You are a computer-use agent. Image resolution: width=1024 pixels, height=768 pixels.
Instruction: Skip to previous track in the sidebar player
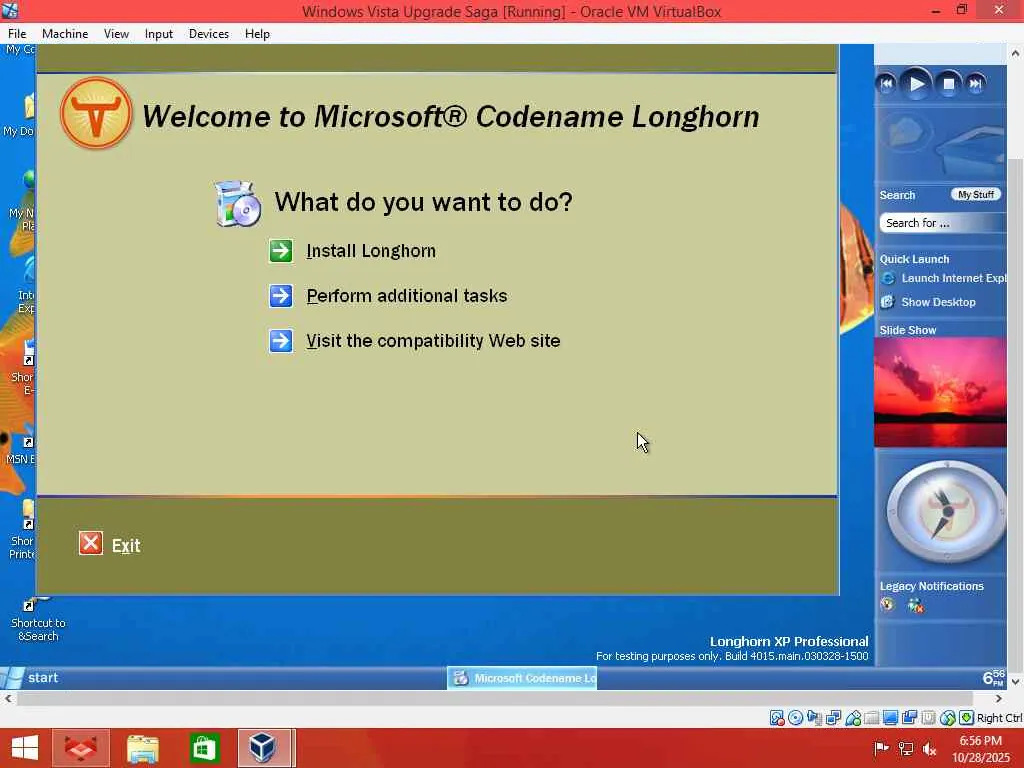pyautogui.click(x=886, y=84)
